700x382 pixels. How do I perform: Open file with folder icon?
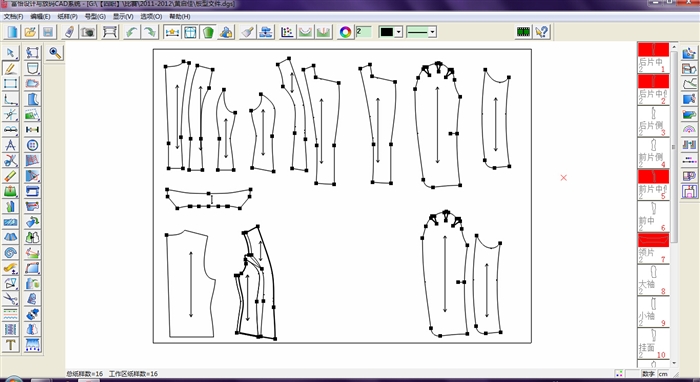click(30, 32)
